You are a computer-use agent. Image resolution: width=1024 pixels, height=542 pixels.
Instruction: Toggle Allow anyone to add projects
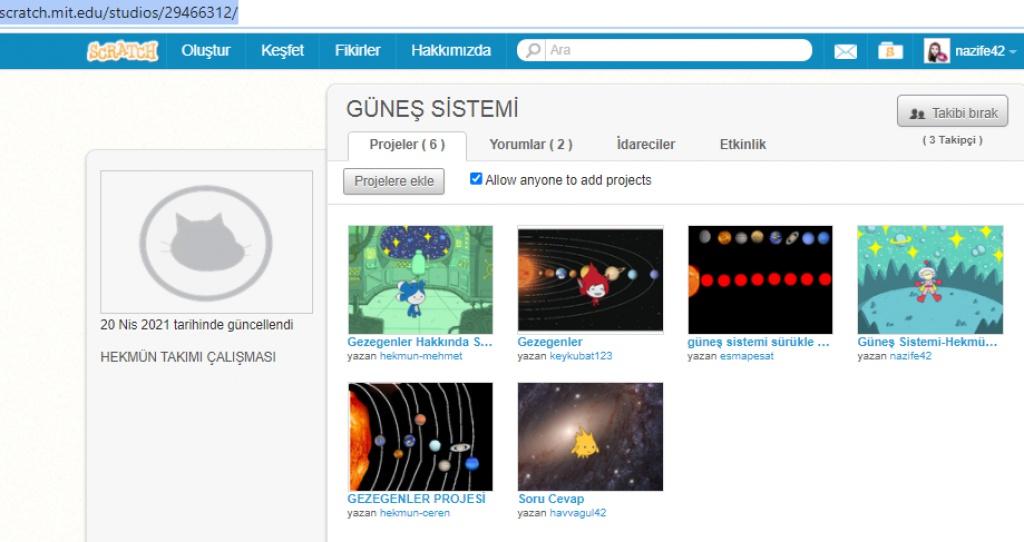click(476, 180)
